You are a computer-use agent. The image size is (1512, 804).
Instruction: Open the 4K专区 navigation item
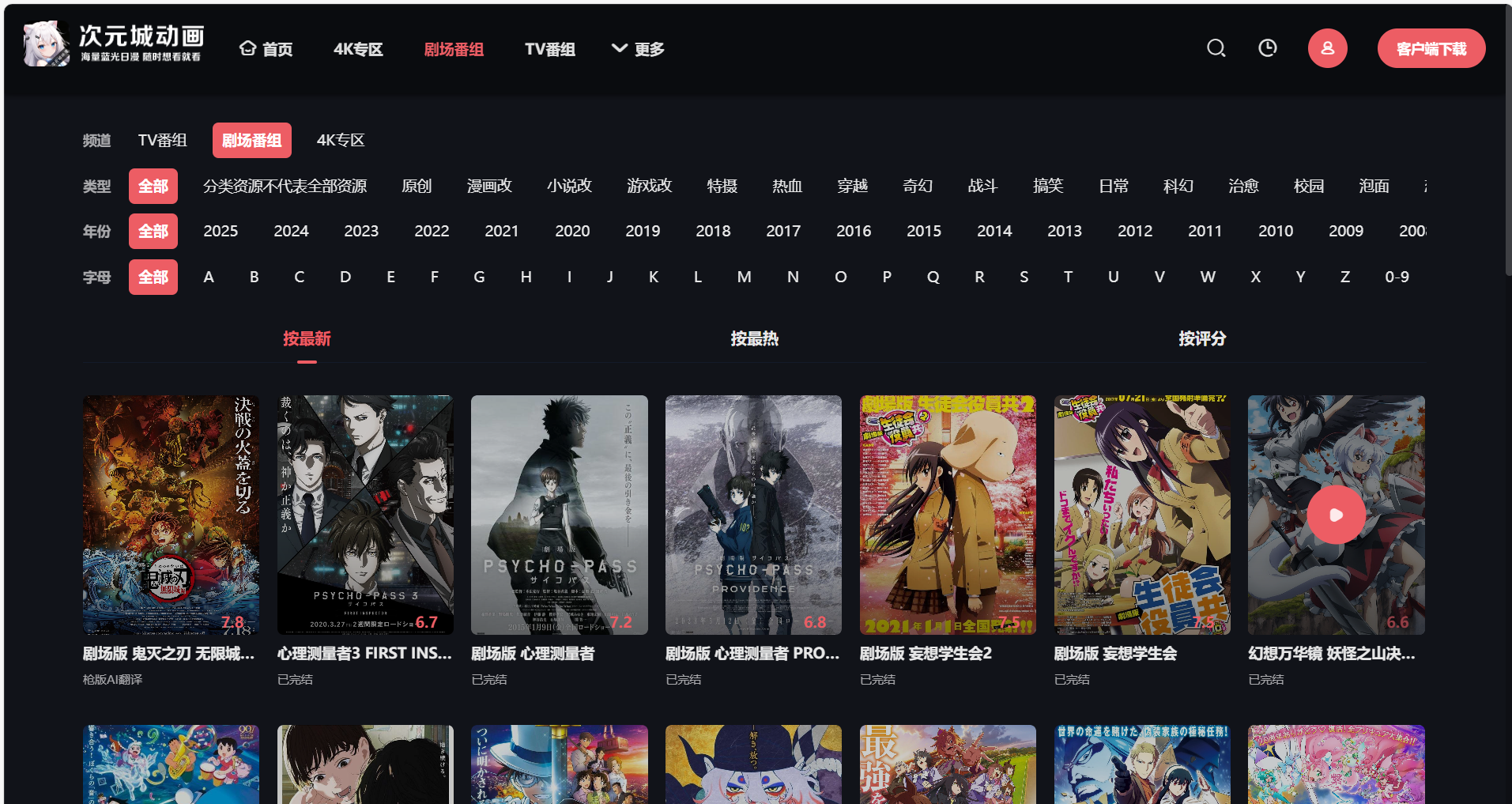point(358,49)
